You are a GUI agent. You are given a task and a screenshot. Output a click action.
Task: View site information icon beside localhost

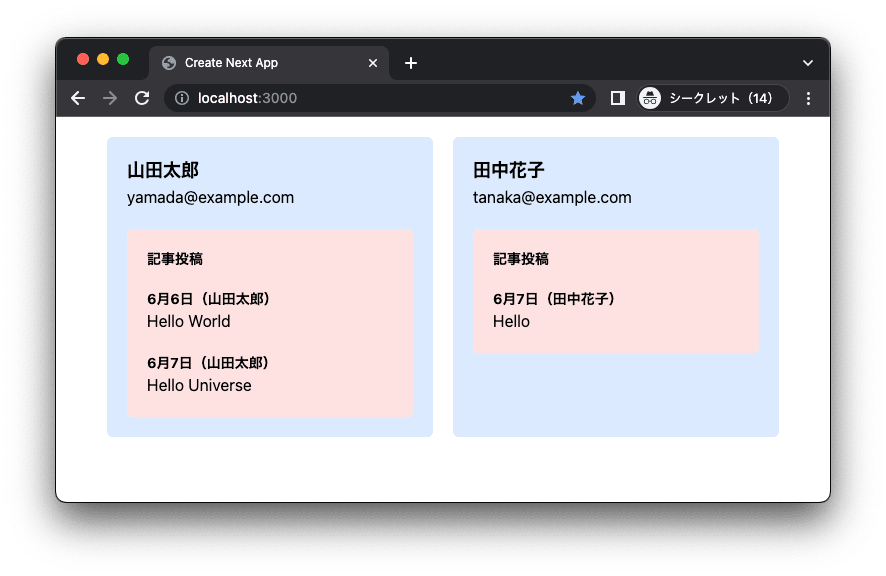182,98
